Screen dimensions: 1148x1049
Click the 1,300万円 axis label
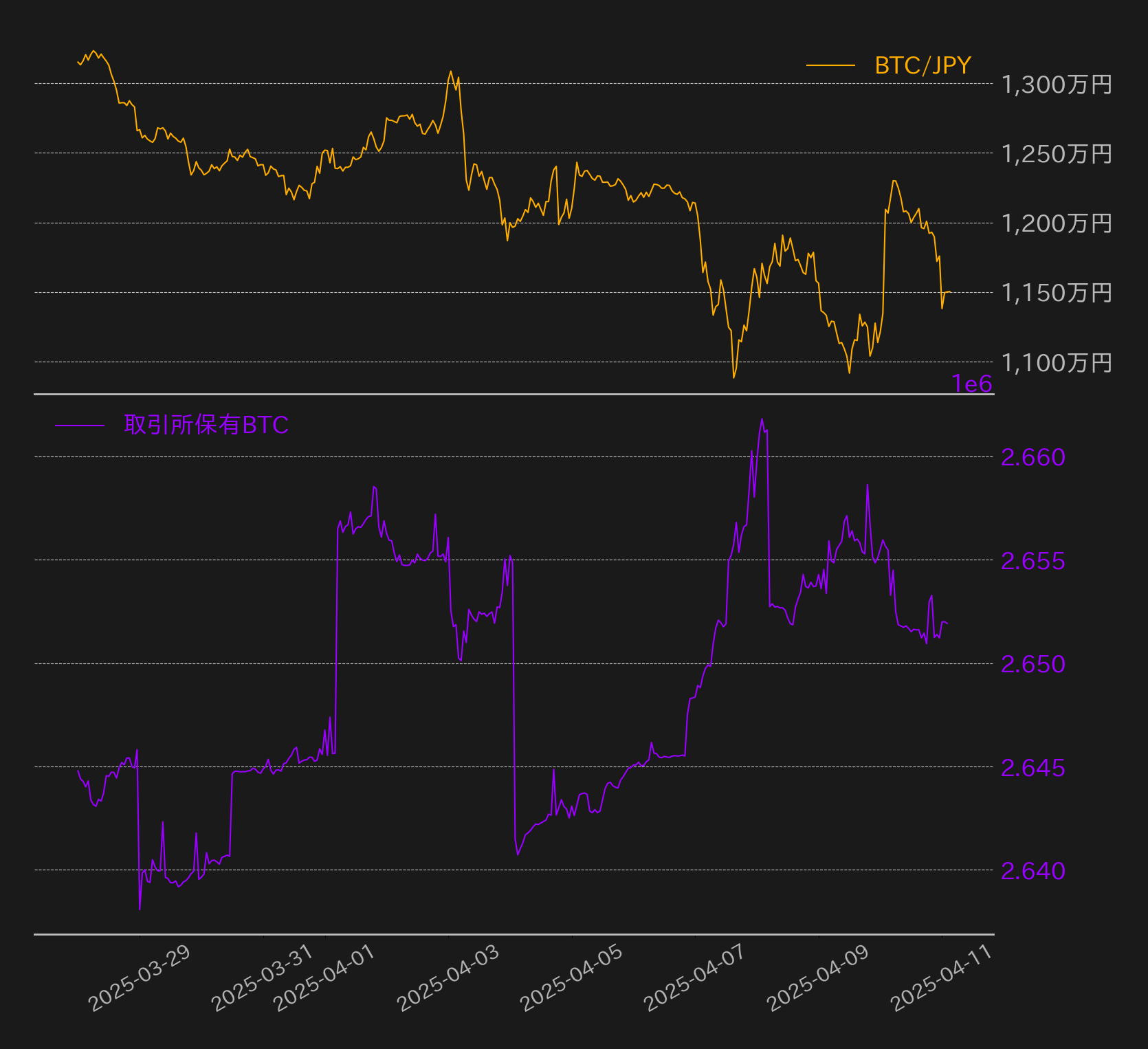[1057, 85]
